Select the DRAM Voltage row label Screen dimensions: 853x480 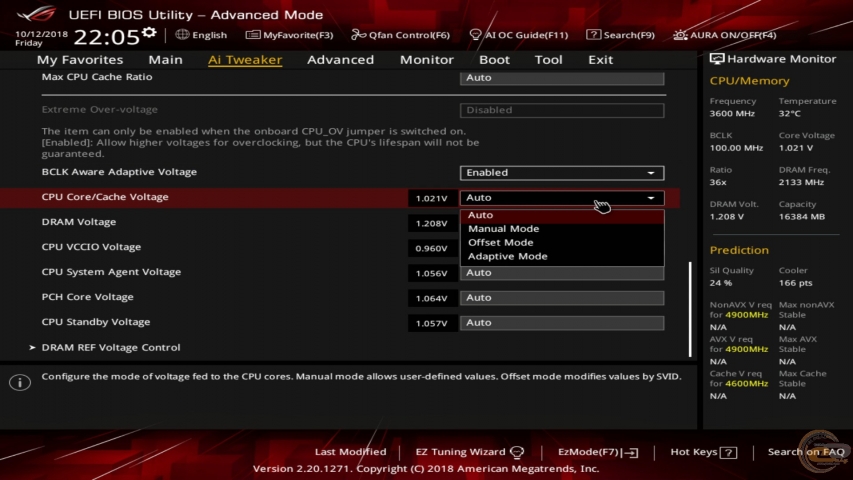(79, 222)
